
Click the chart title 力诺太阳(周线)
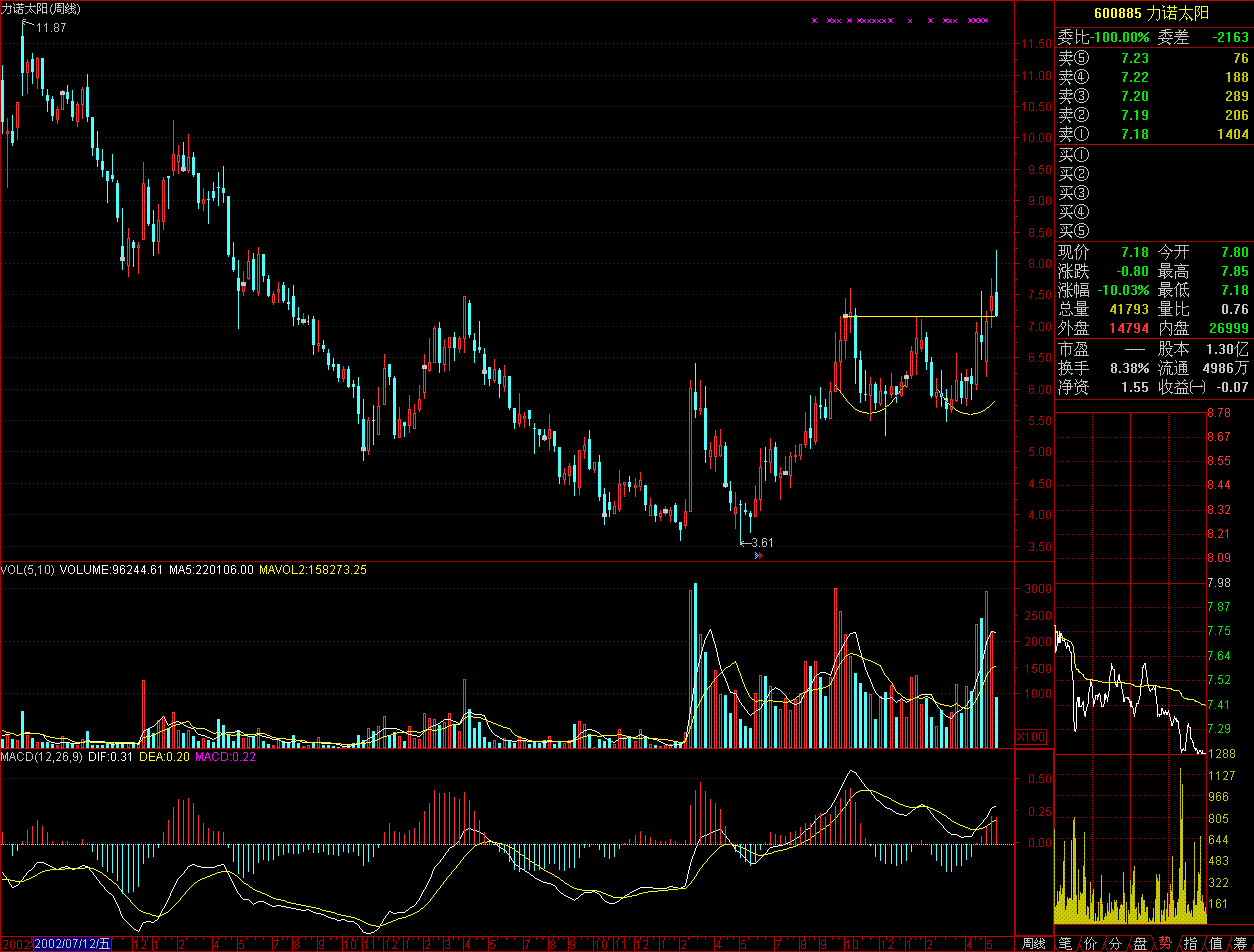tap(42, 9)
